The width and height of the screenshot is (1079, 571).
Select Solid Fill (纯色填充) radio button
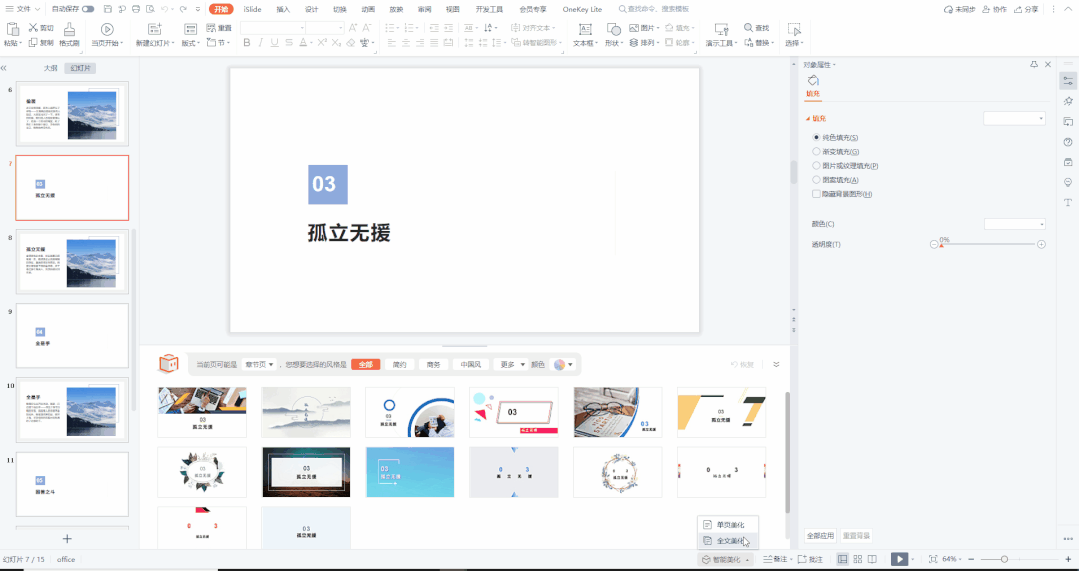pyautogui.click(x=816, y=138)
